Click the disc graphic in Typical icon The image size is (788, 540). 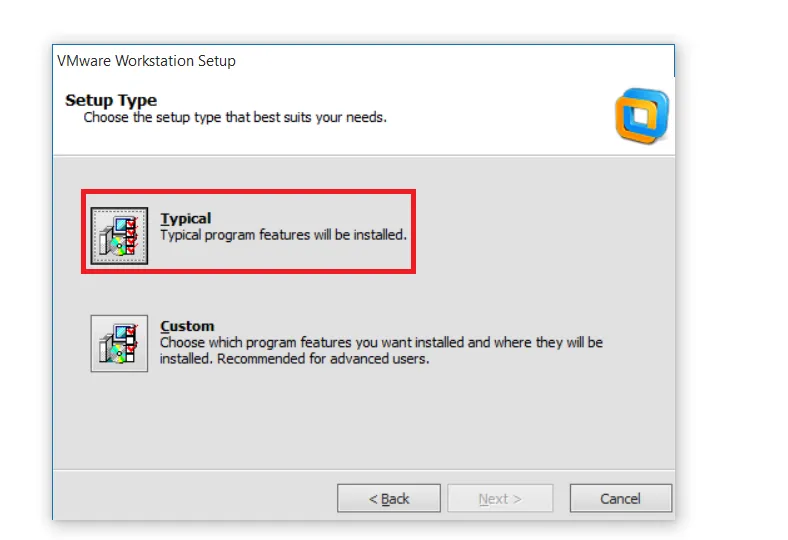click(118, 245)
